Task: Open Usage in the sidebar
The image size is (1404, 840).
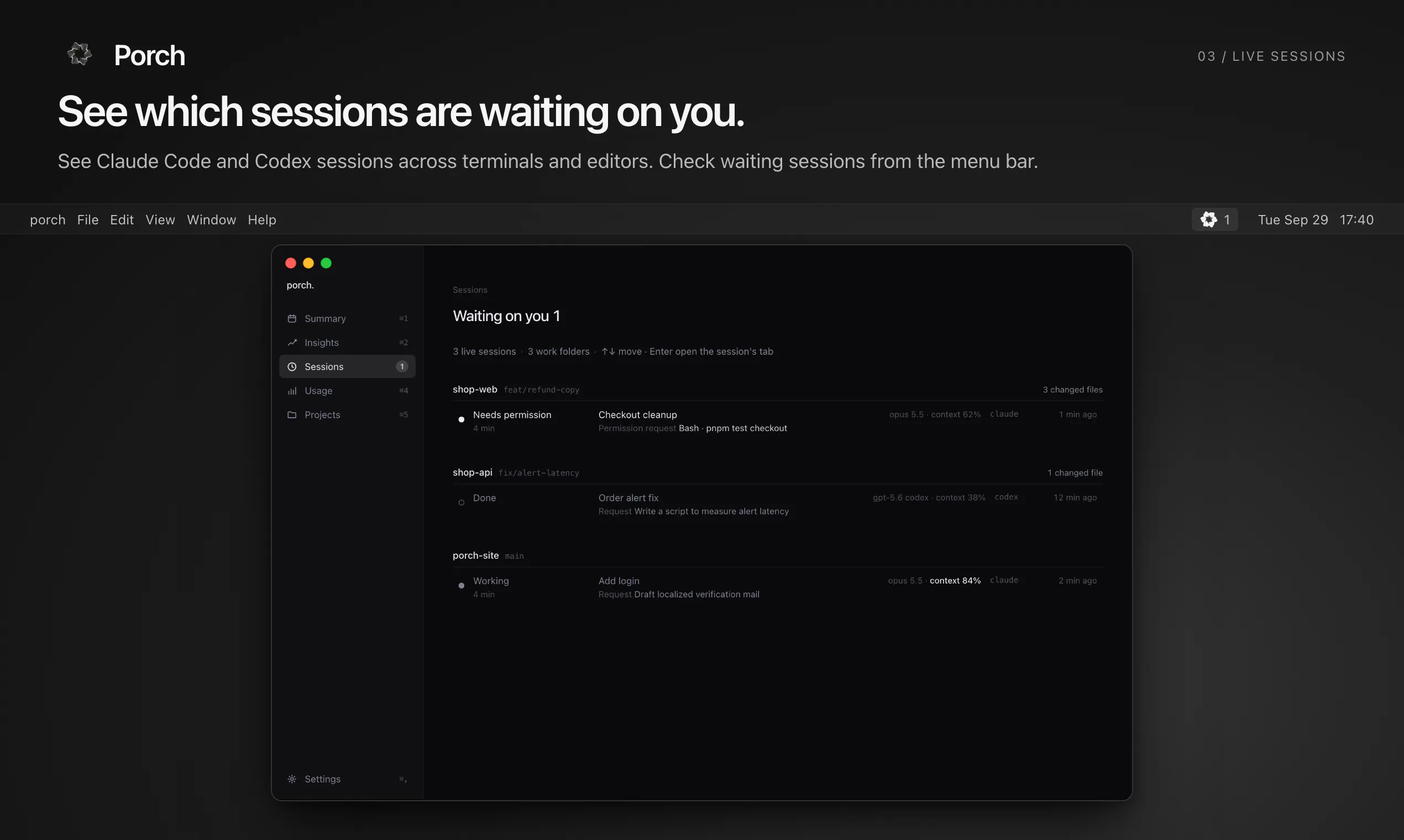Action: [347, 391]
